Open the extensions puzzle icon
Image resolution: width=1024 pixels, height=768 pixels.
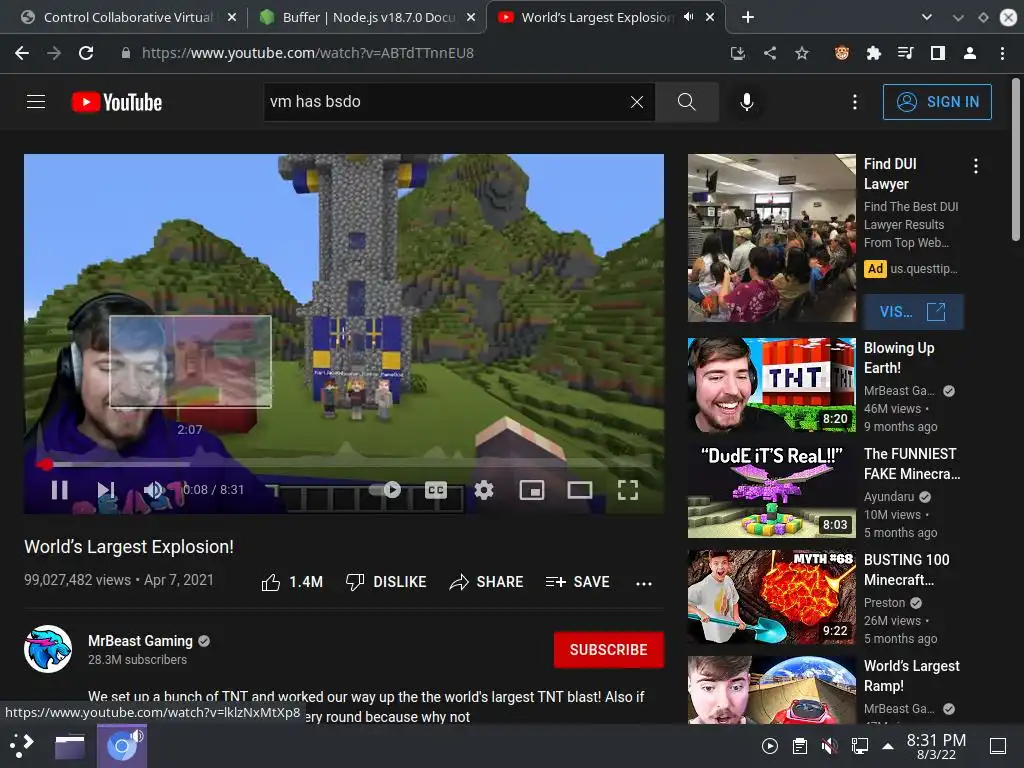874,53
